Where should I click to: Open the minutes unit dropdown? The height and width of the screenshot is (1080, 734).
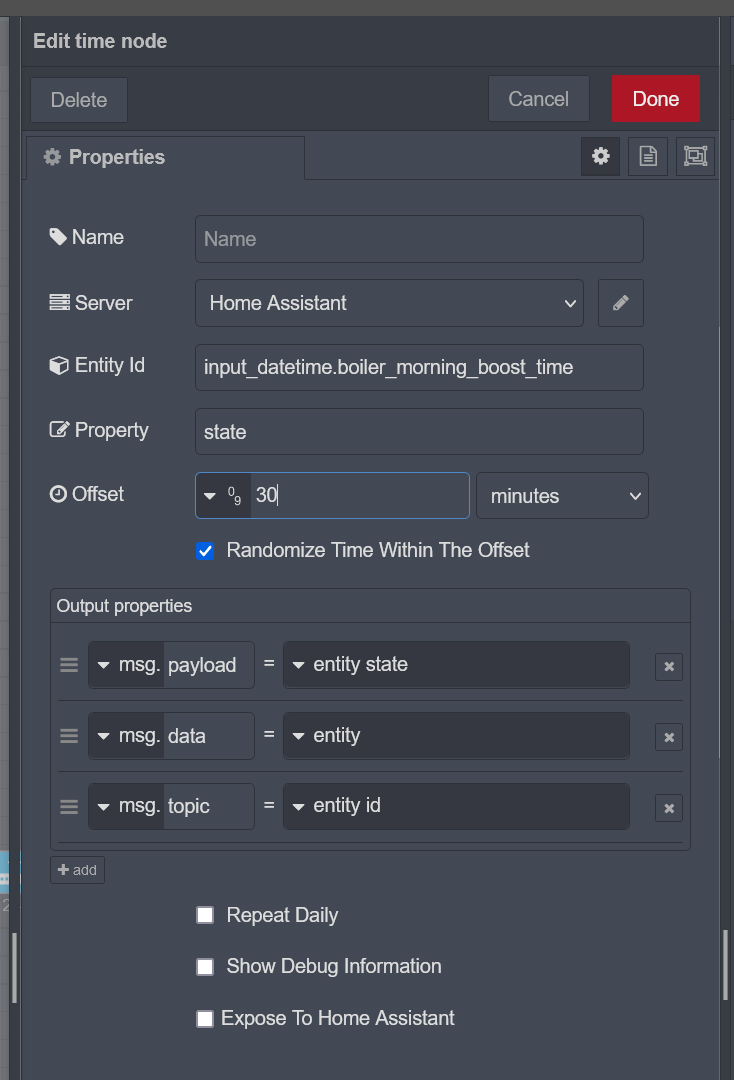(x=562, y=495)
